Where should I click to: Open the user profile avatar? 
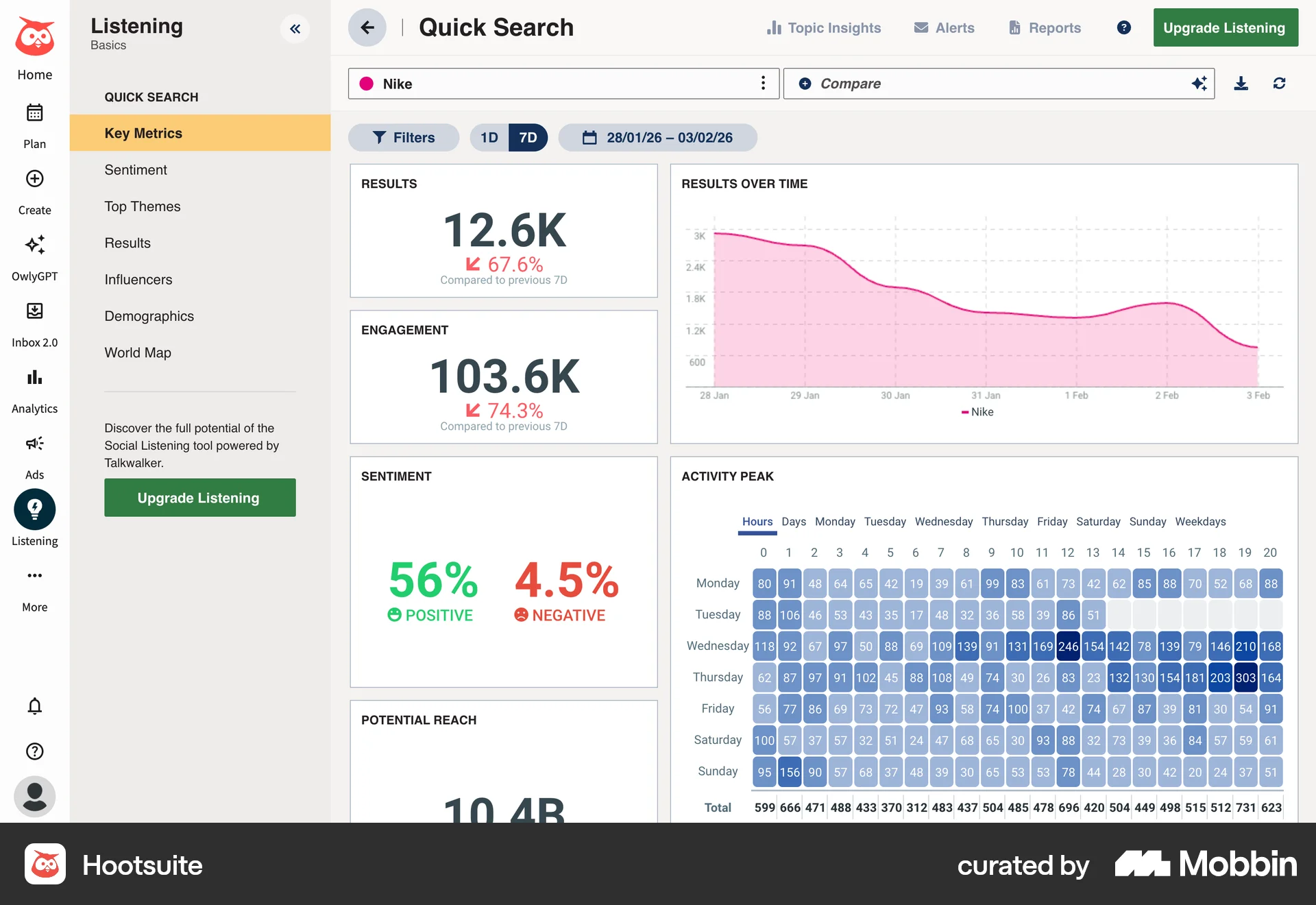tap(34, 796)
